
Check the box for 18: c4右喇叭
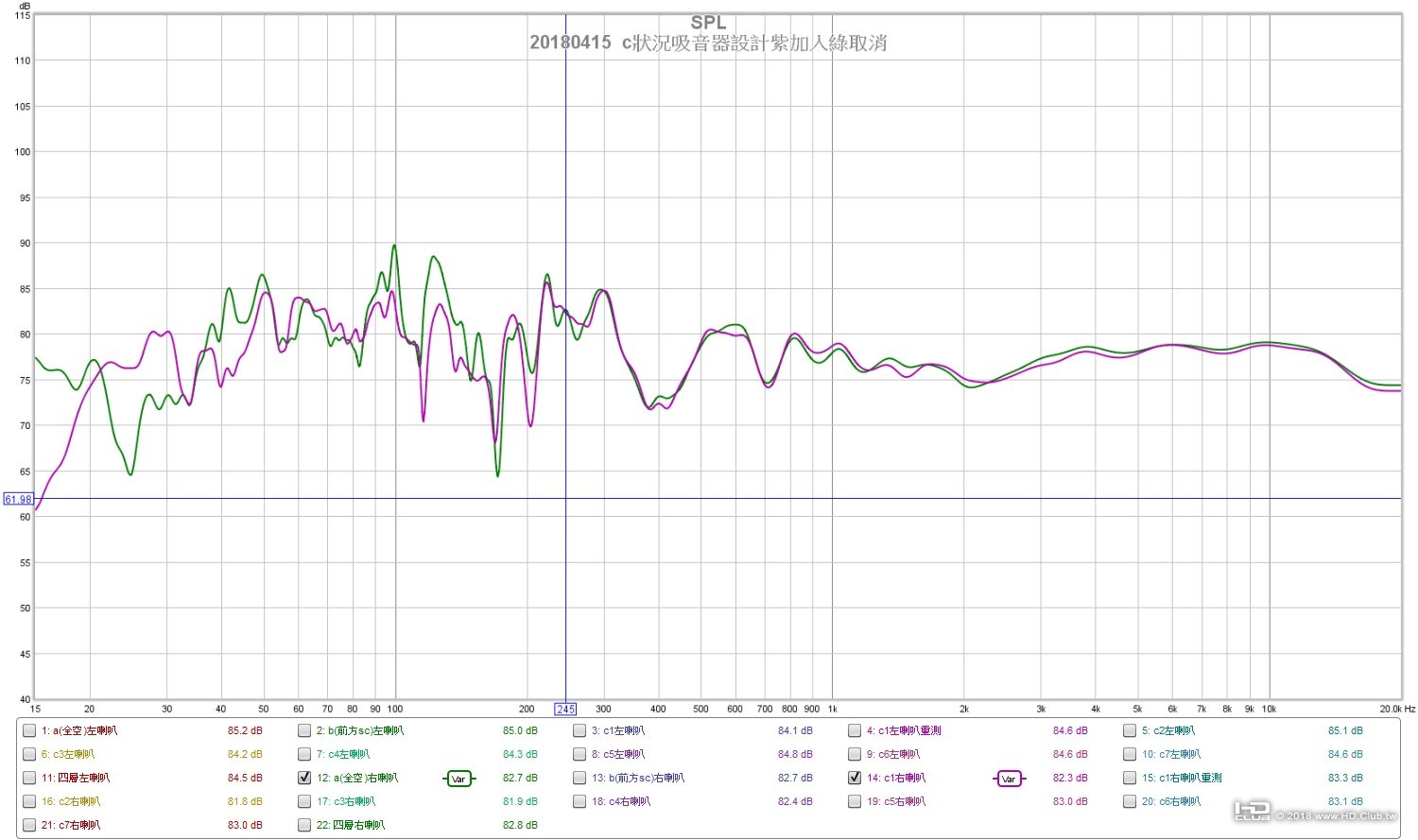click(579, 801)
